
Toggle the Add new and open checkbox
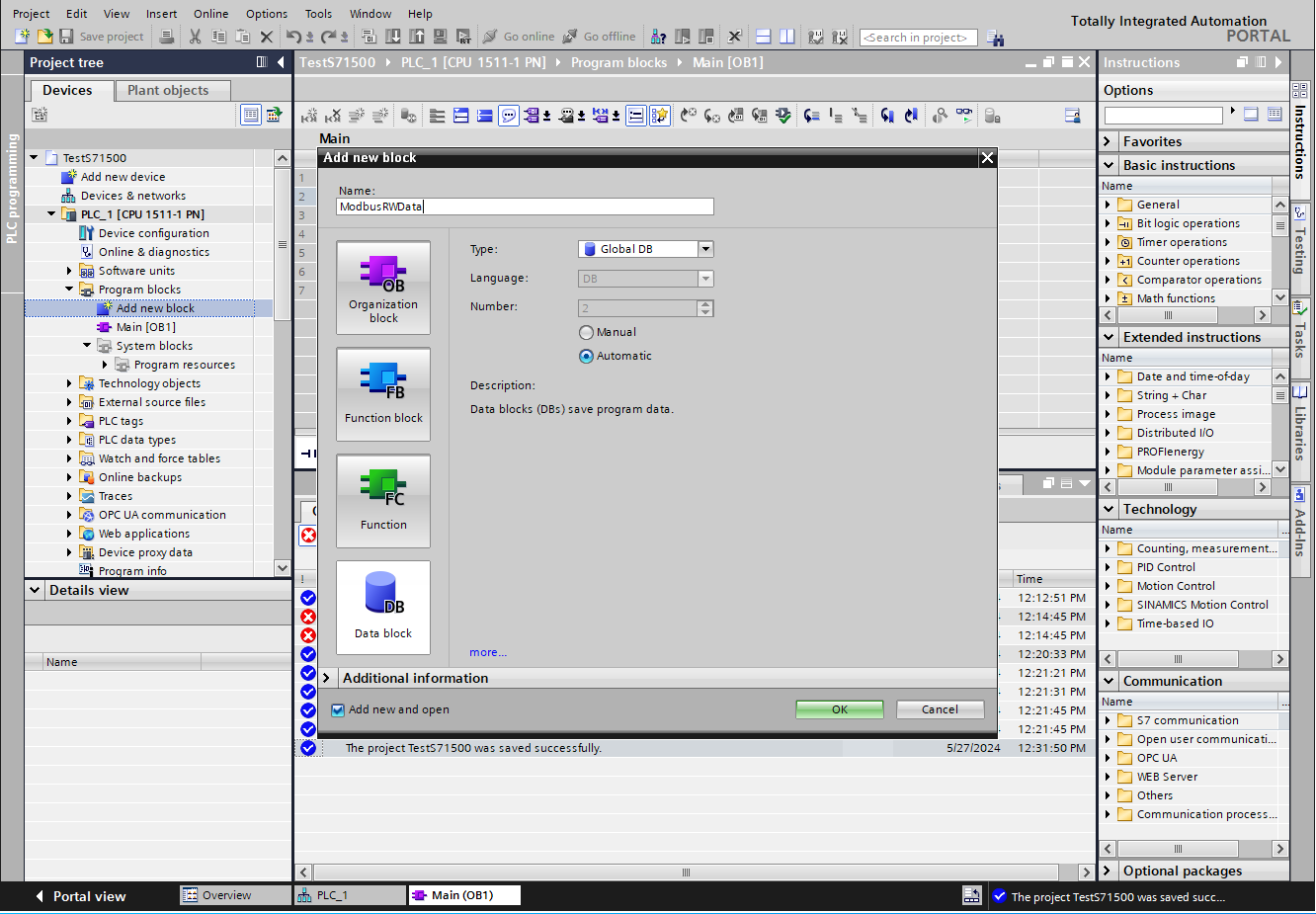(338, 710)
